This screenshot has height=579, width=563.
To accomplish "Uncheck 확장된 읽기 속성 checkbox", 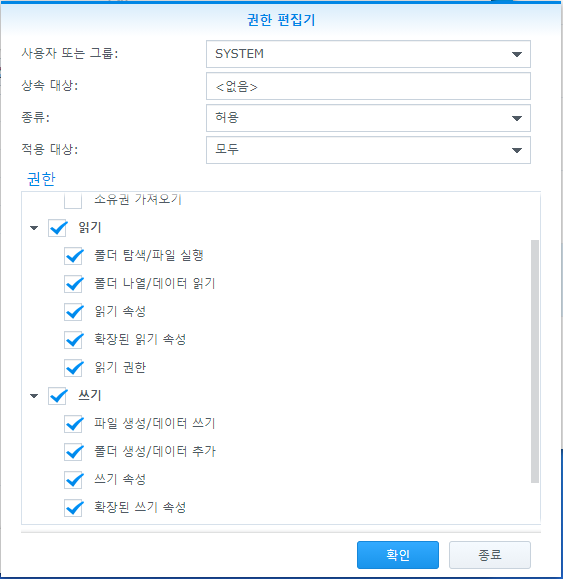I will tap(73, 340).
